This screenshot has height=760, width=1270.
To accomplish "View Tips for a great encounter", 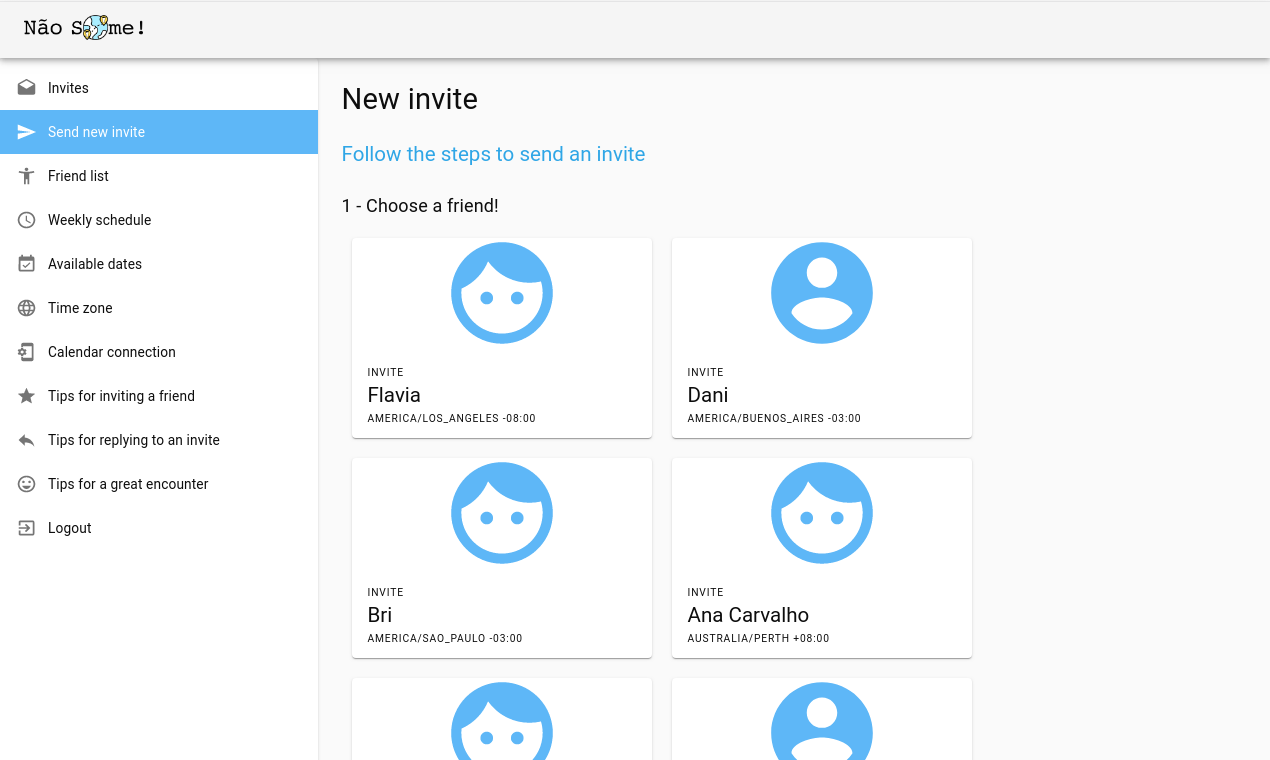I will [x=159, y=484].
